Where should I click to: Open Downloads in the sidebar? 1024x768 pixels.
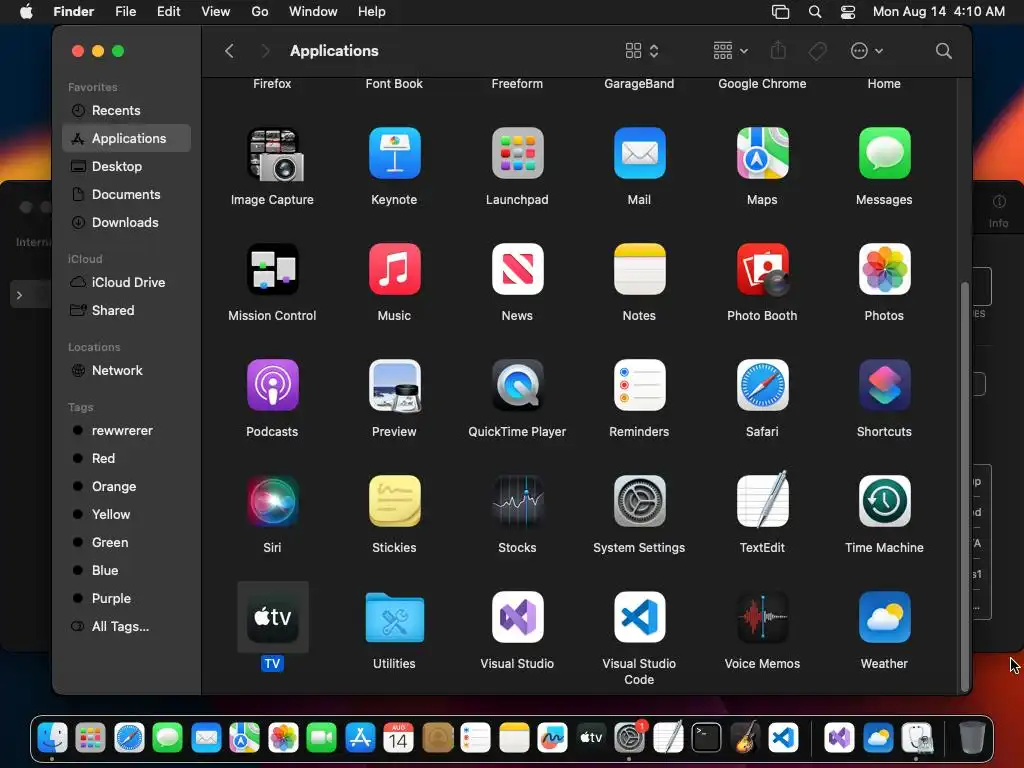pyautogui.click(x=127, y=223)
